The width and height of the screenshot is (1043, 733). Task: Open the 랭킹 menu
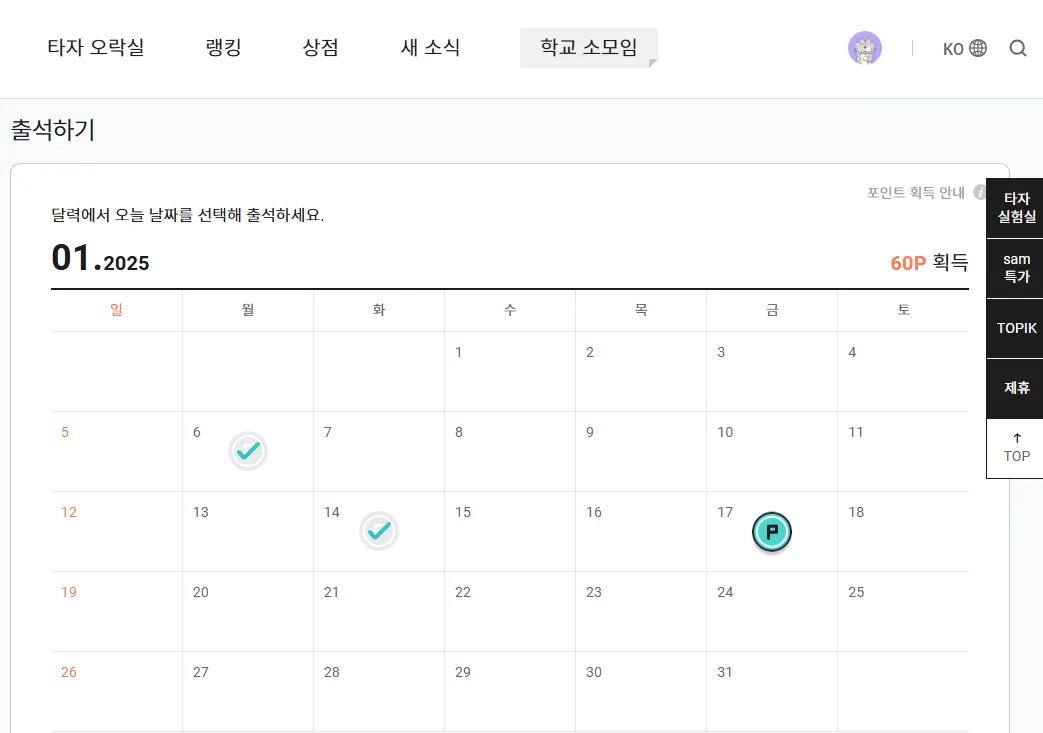point(223,47)
